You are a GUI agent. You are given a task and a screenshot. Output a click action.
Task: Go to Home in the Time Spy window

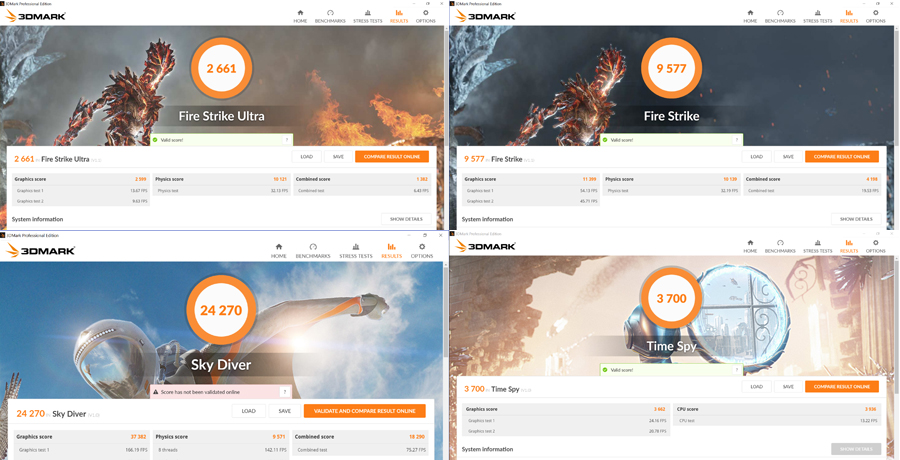[x=750, y=246]
